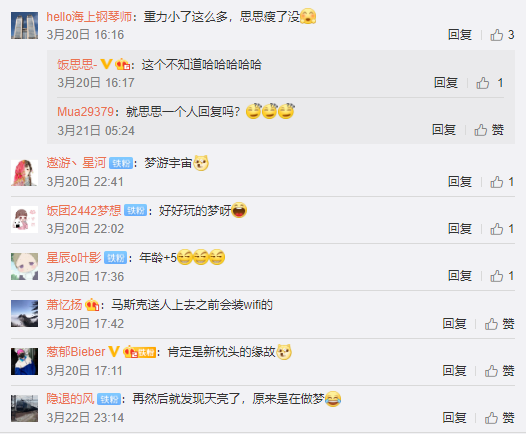Open hello海上钢琴师's profile via username
This screenshot has width=526, height=434.
click(x=89, y=17)
